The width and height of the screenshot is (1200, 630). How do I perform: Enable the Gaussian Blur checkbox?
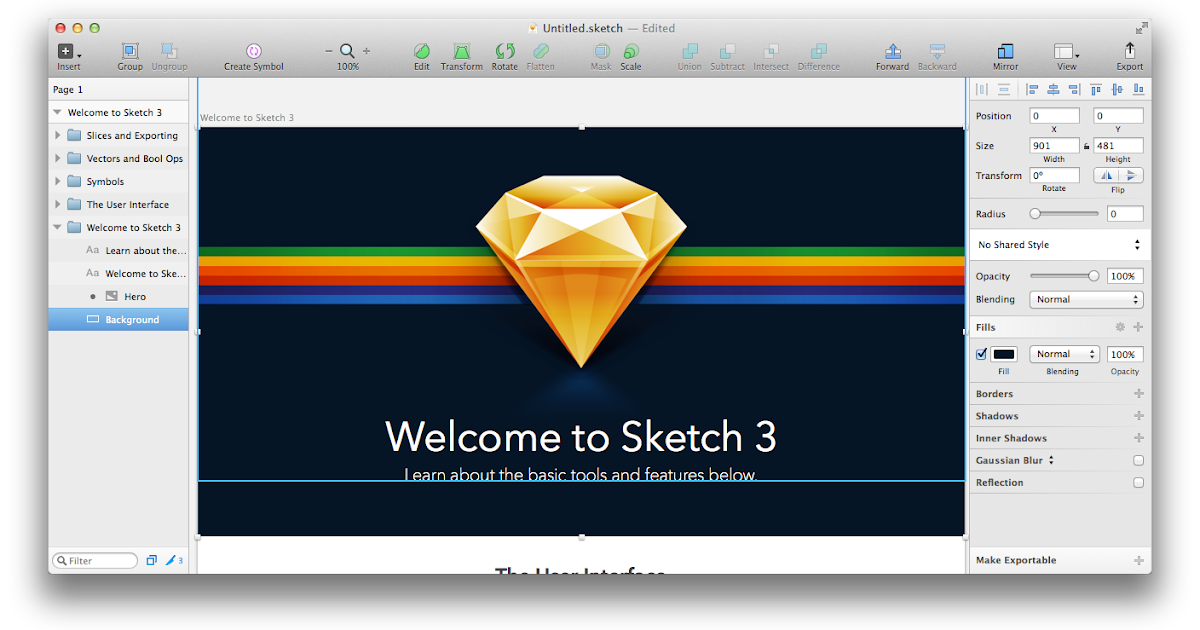(x=1138, y=460)
